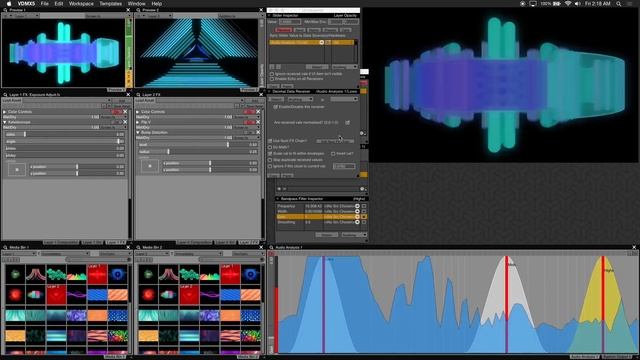This screenshot has width=640, height=360.
Task: Toggle the red on button for Flip V
Action: [250, 122]
